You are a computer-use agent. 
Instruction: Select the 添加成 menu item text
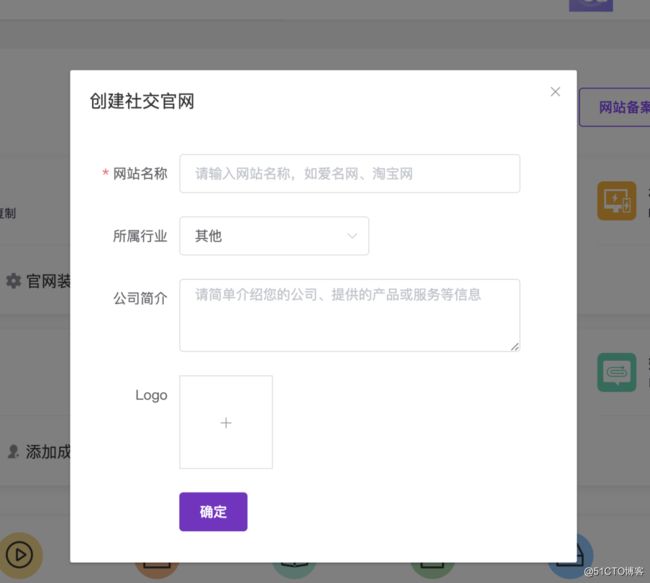tap(48, 451)
